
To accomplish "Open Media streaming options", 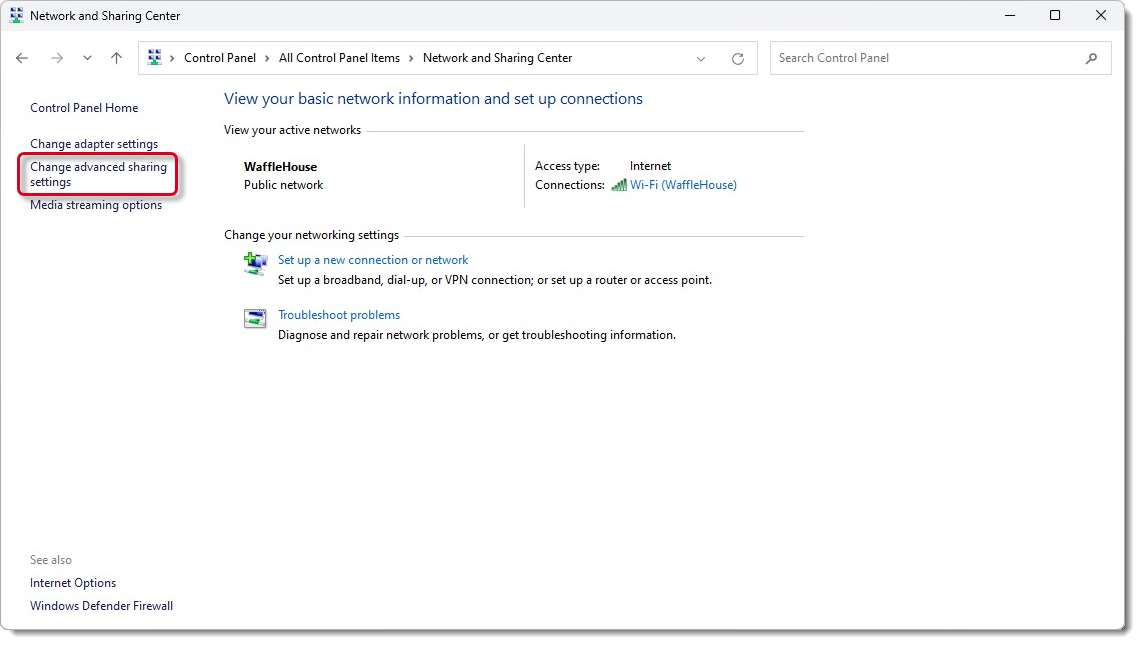I will pos(95,204).
